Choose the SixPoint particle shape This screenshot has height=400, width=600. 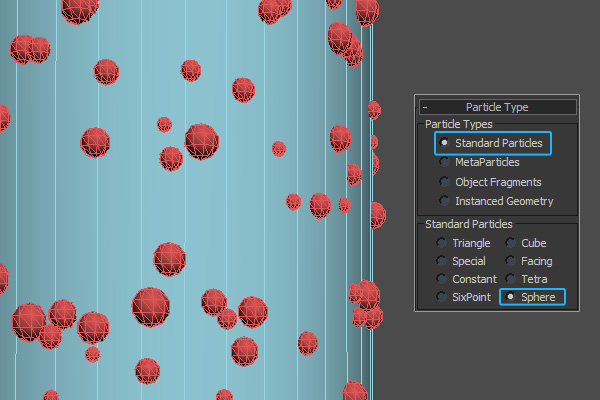[x=441, y=297]
